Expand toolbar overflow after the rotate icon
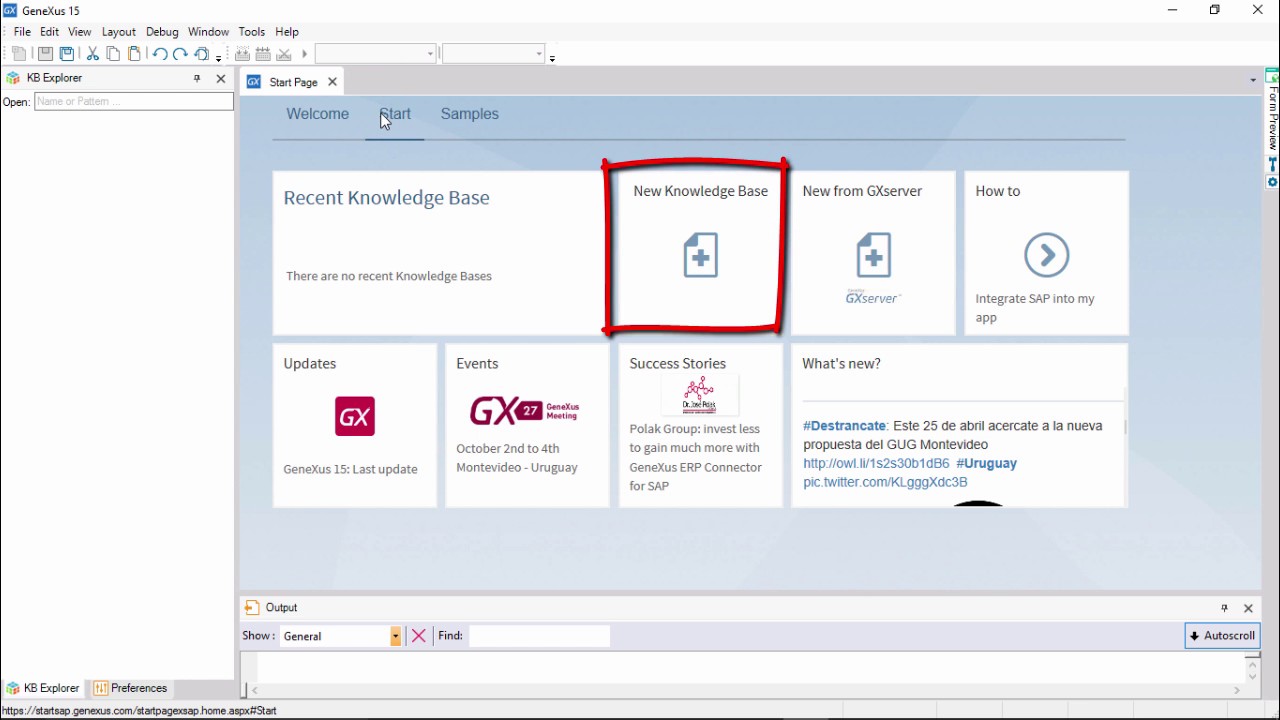The height and width of the screenshot is (720, 1280). [x=219, y=58]
